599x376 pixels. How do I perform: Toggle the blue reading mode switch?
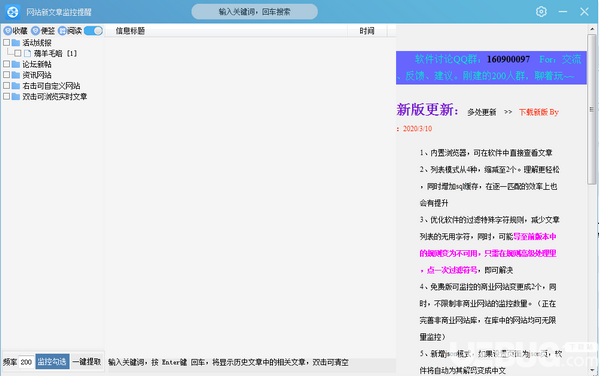pos(93,31)
